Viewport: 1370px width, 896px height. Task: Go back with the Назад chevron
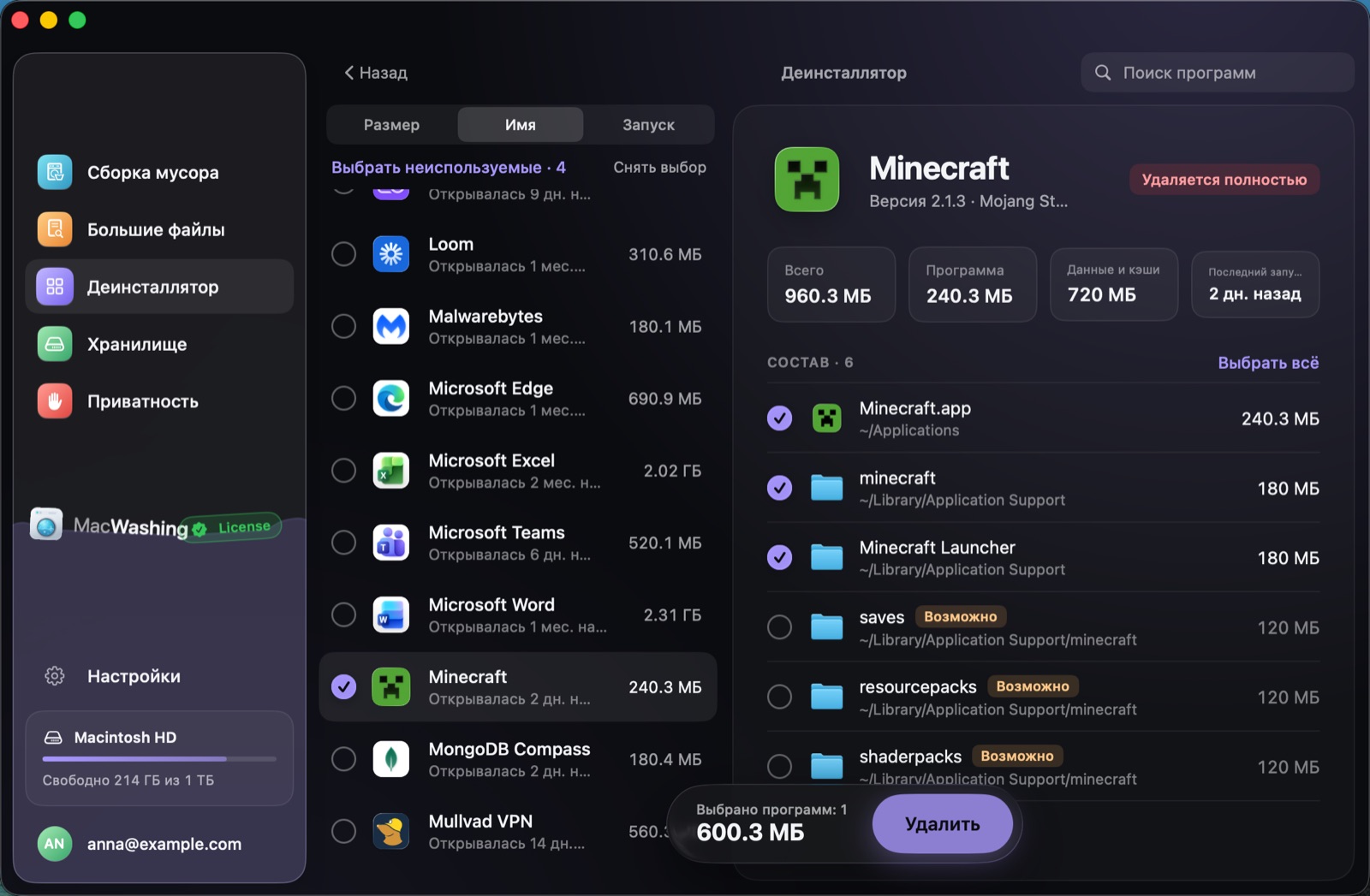pos(375,73)
